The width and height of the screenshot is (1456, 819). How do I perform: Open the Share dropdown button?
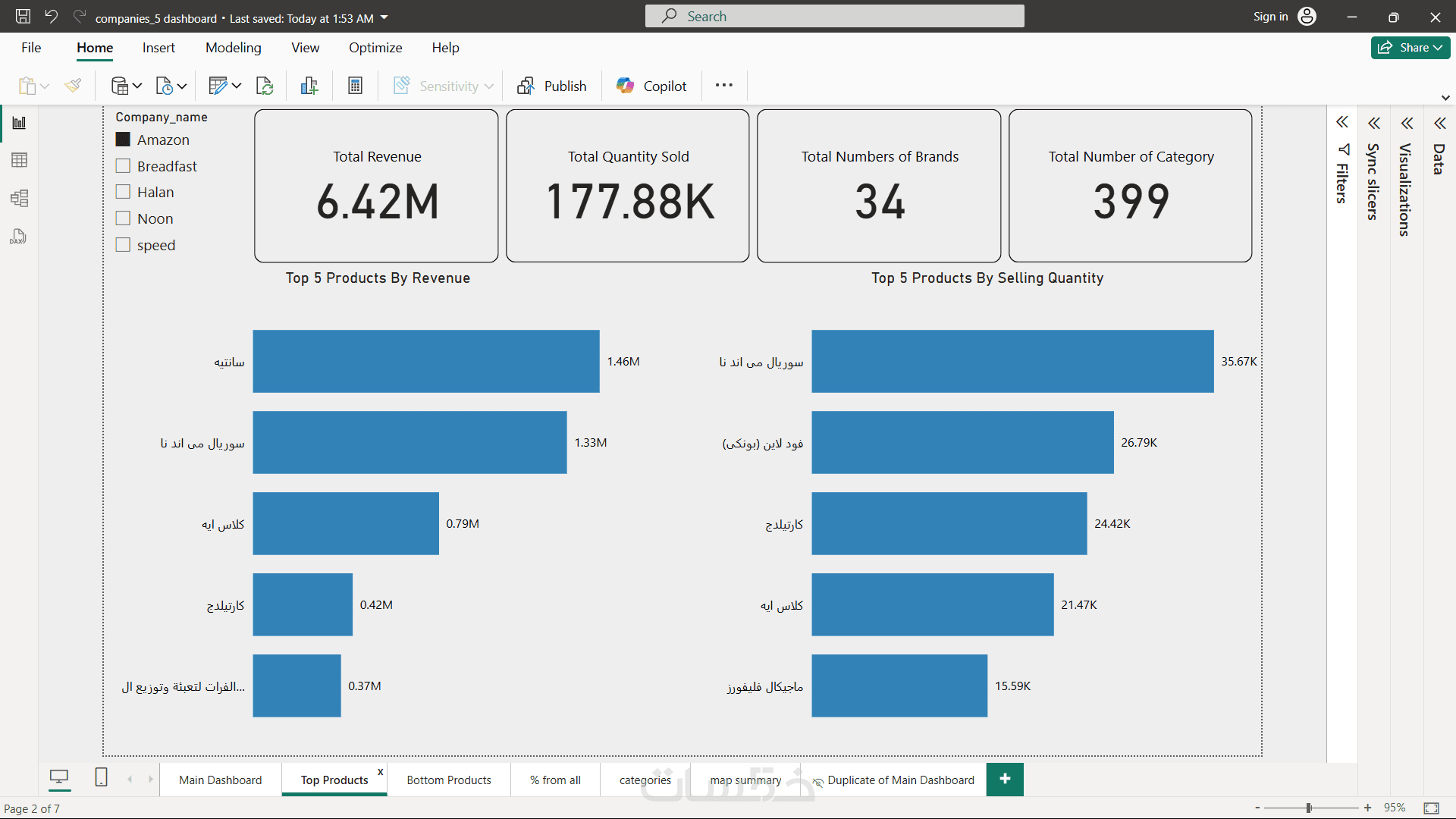1410,47
